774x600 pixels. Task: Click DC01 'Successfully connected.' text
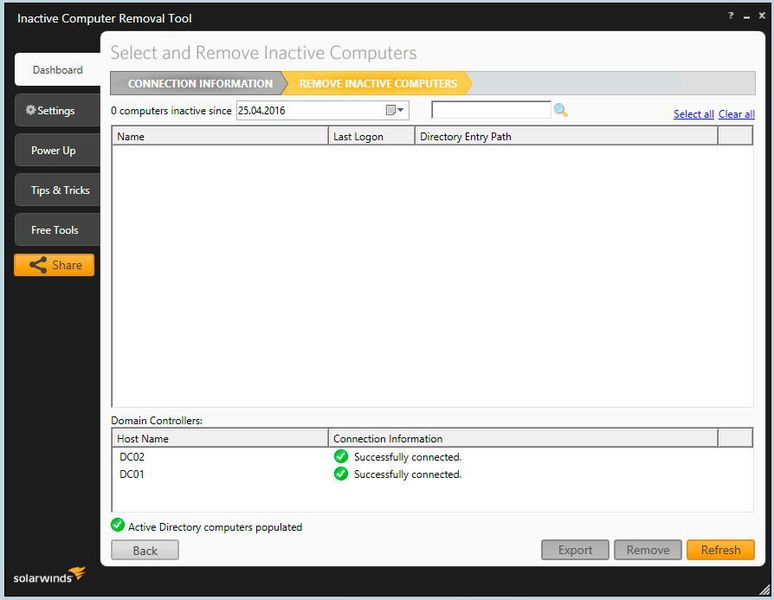point(408,474)
